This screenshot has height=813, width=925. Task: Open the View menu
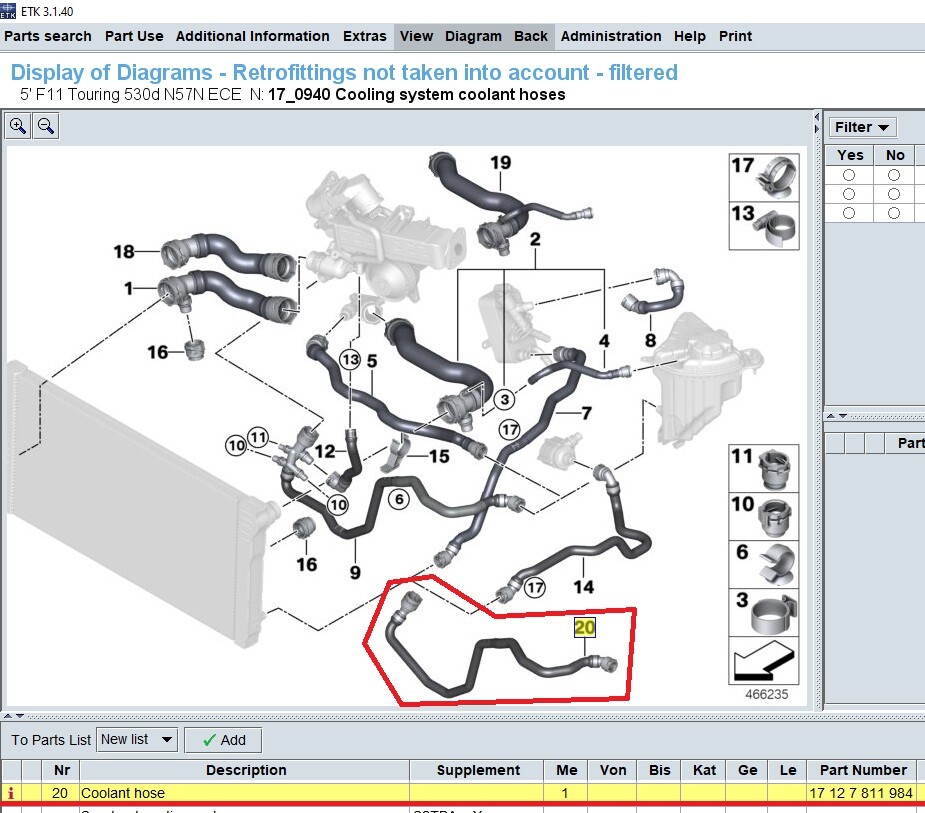[x=416, y=36]
